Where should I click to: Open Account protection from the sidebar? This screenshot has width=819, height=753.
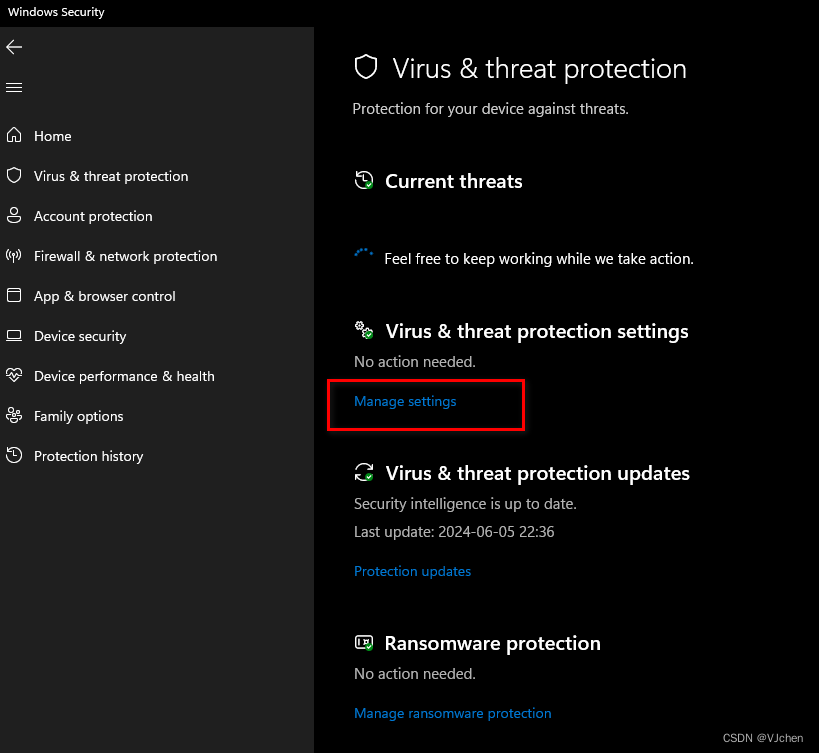click(x=93, y=216)
